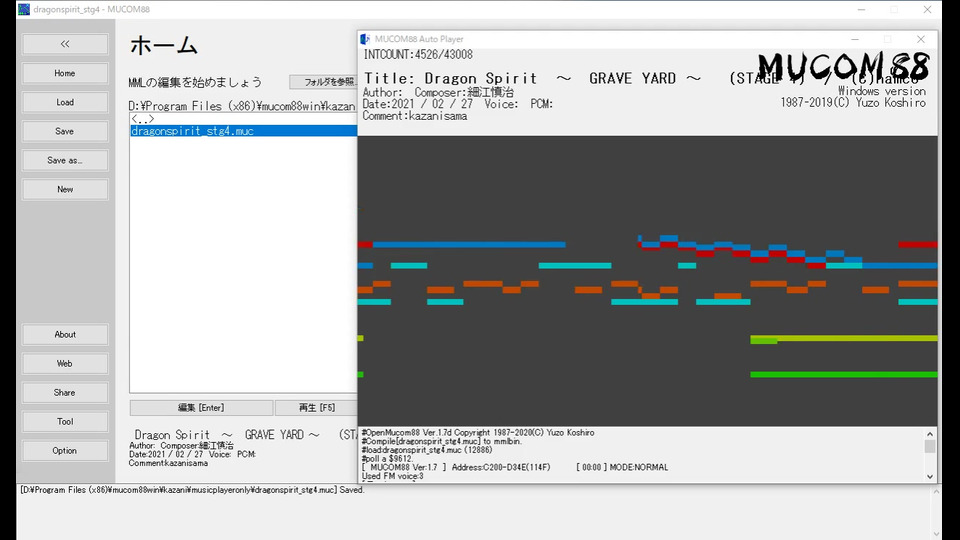Click the Save button
The height and width of the screenshot is (540, 960).
tap(65, 131)
